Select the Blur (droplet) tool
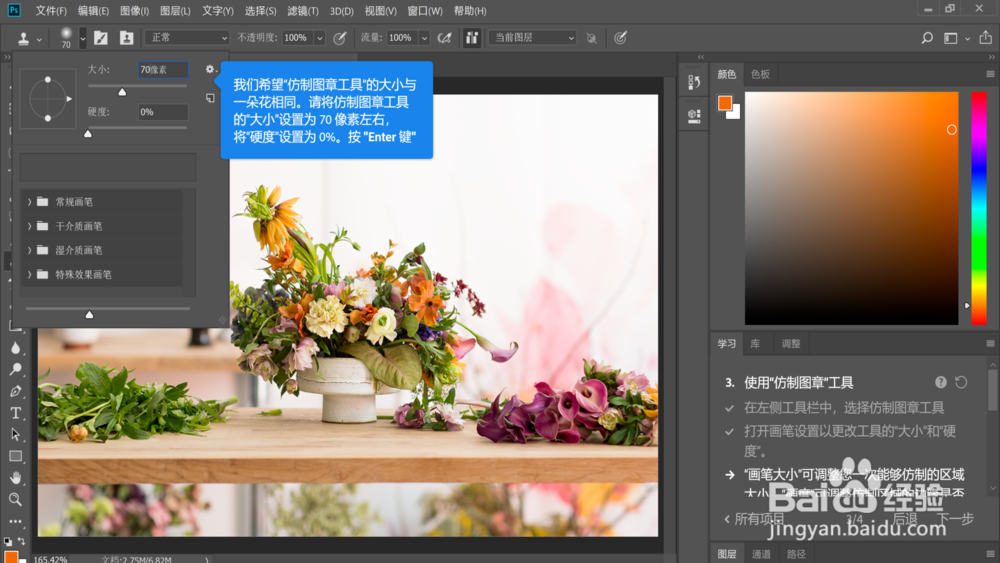The height and width of the screenshot is (563, 1000). click(x=15, y=347)
